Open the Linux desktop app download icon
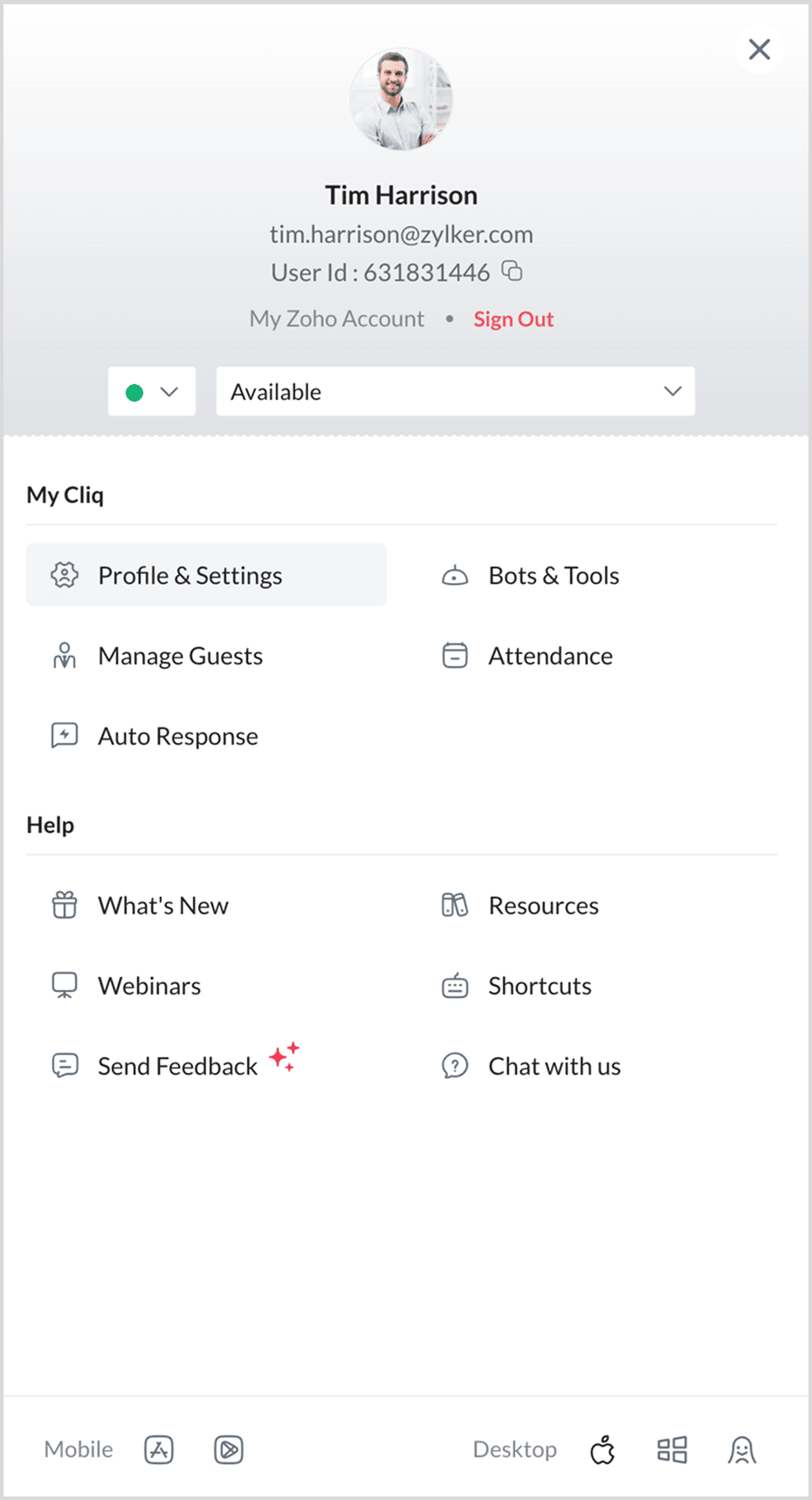Viewport: 812px width, 1500px height. click(742, 1449)
